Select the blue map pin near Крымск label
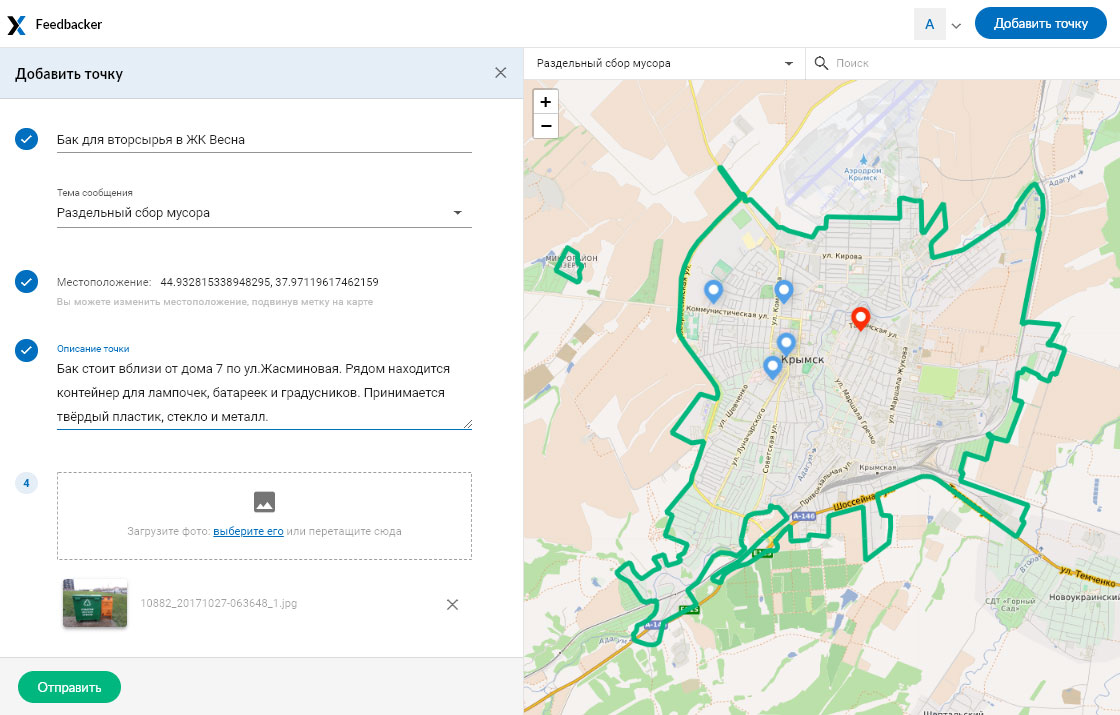The width and height of the screenshot is (1120, 715). [772, 366]
